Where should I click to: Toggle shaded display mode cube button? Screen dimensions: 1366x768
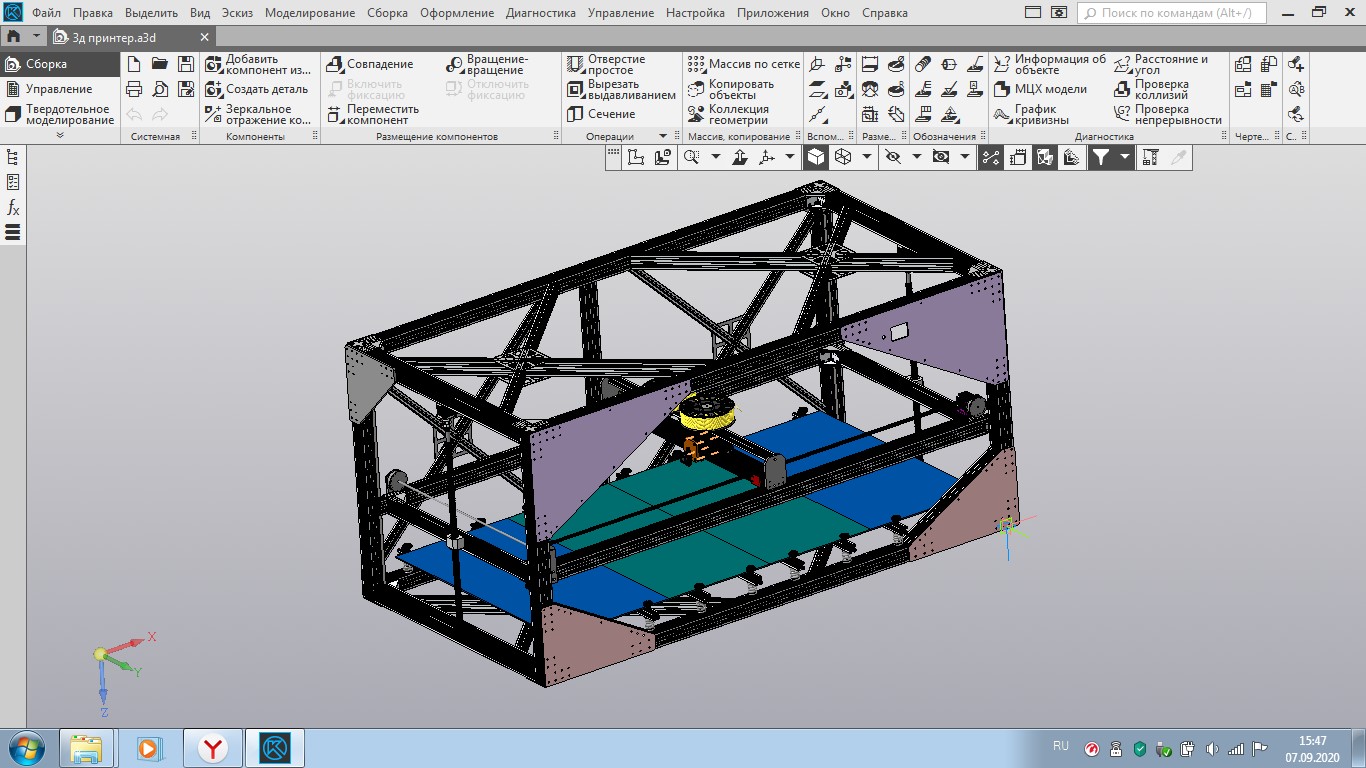[817, 157]
